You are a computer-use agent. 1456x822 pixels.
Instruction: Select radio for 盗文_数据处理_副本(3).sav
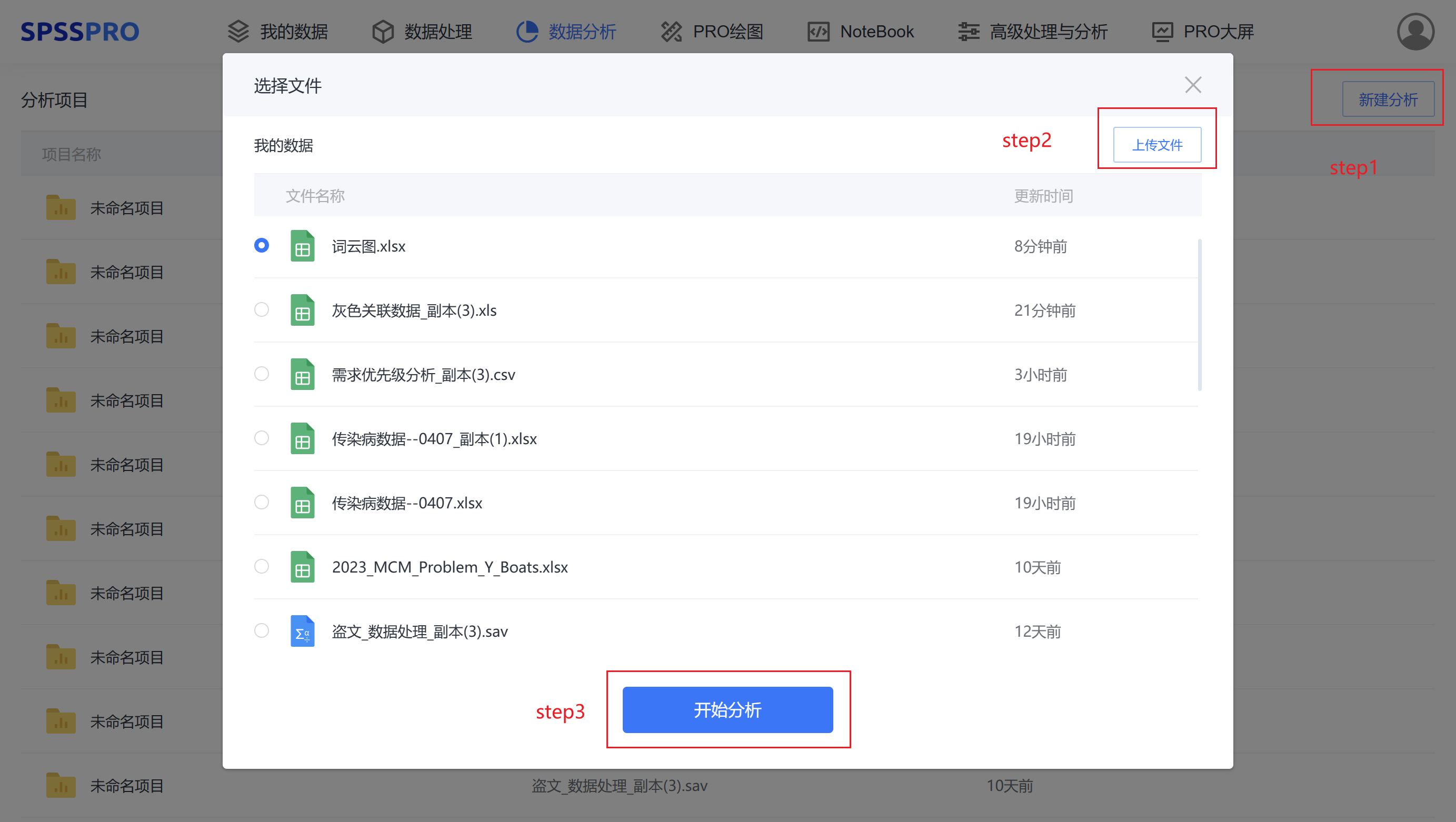click(261, 630)
